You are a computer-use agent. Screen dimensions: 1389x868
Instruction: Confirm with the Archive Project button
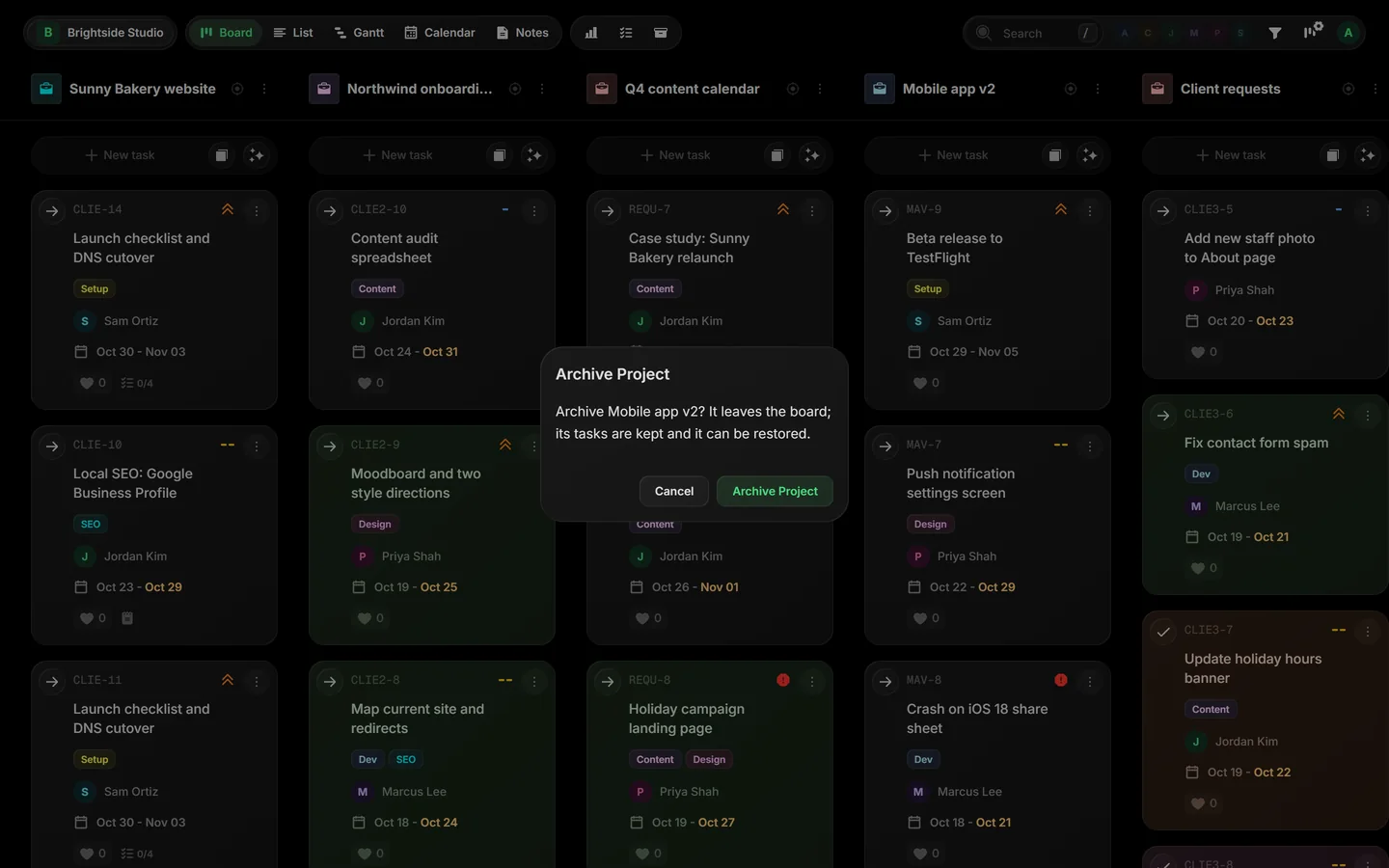pos(775,491)
